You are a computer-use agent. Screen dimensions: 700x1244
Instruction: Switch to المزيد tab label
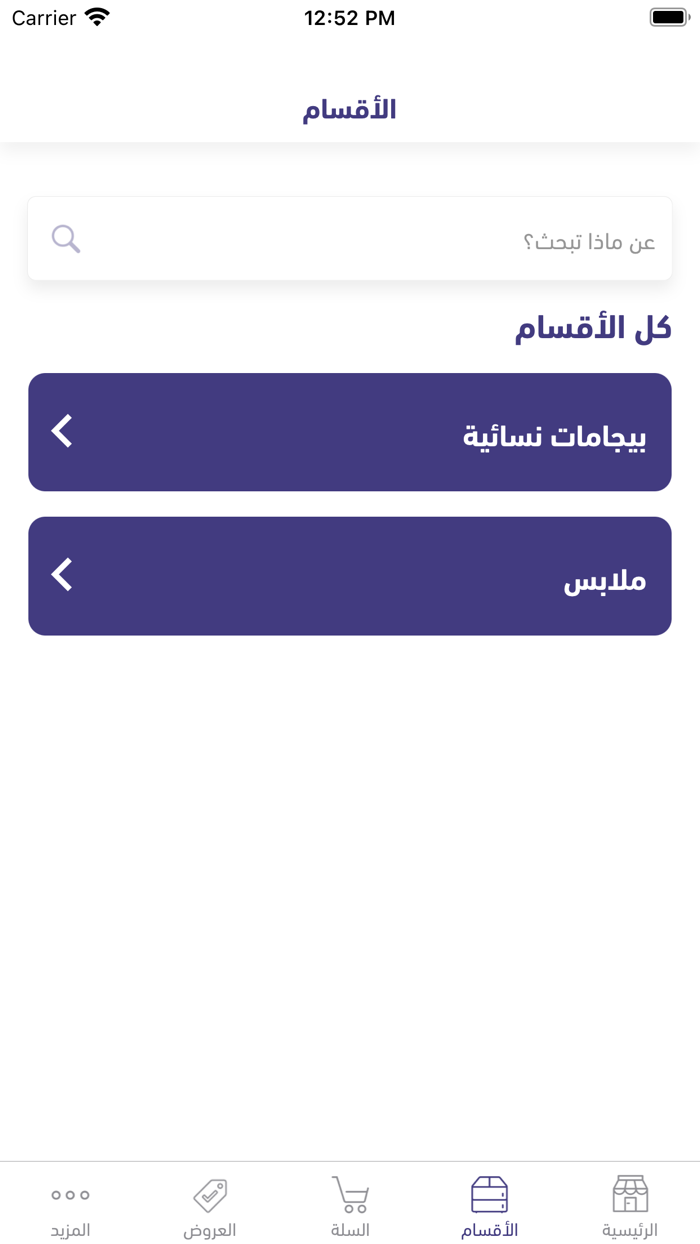[x=70, y=1230]
